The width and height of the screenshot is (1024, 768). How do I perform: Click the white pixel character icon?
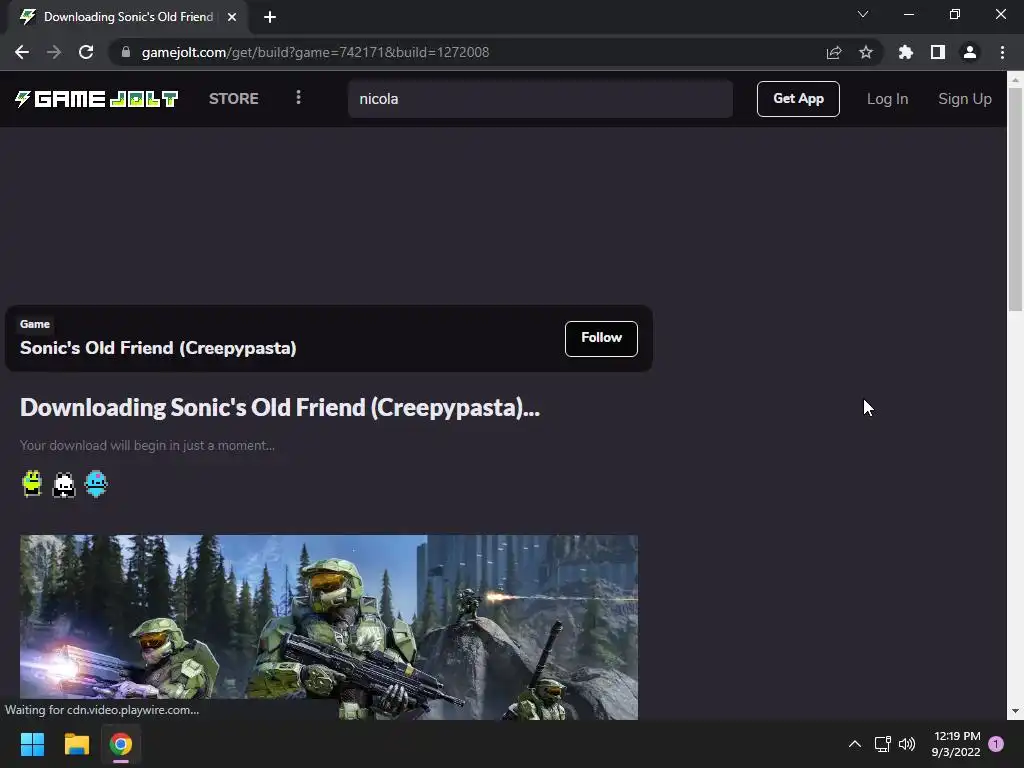64,485
